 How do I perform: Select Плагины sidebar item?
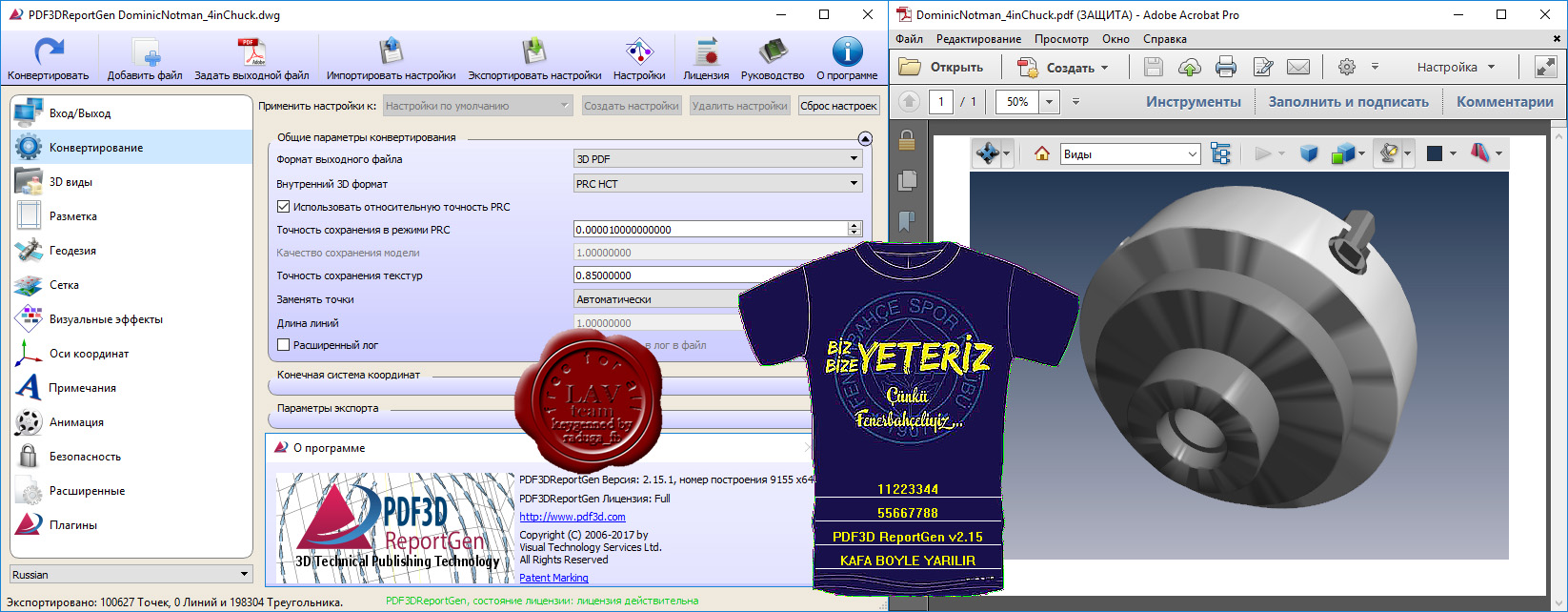click(x=131, y=524)
